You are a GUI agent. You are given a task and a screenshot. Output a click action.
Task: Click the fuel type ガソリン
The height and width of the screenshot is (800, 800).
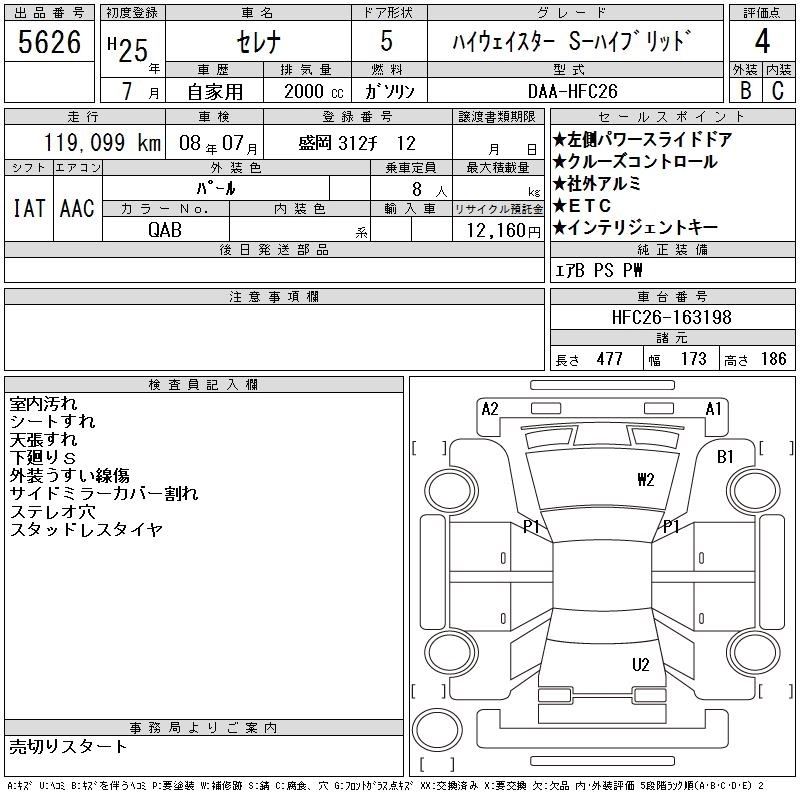(x=389, y=91)
